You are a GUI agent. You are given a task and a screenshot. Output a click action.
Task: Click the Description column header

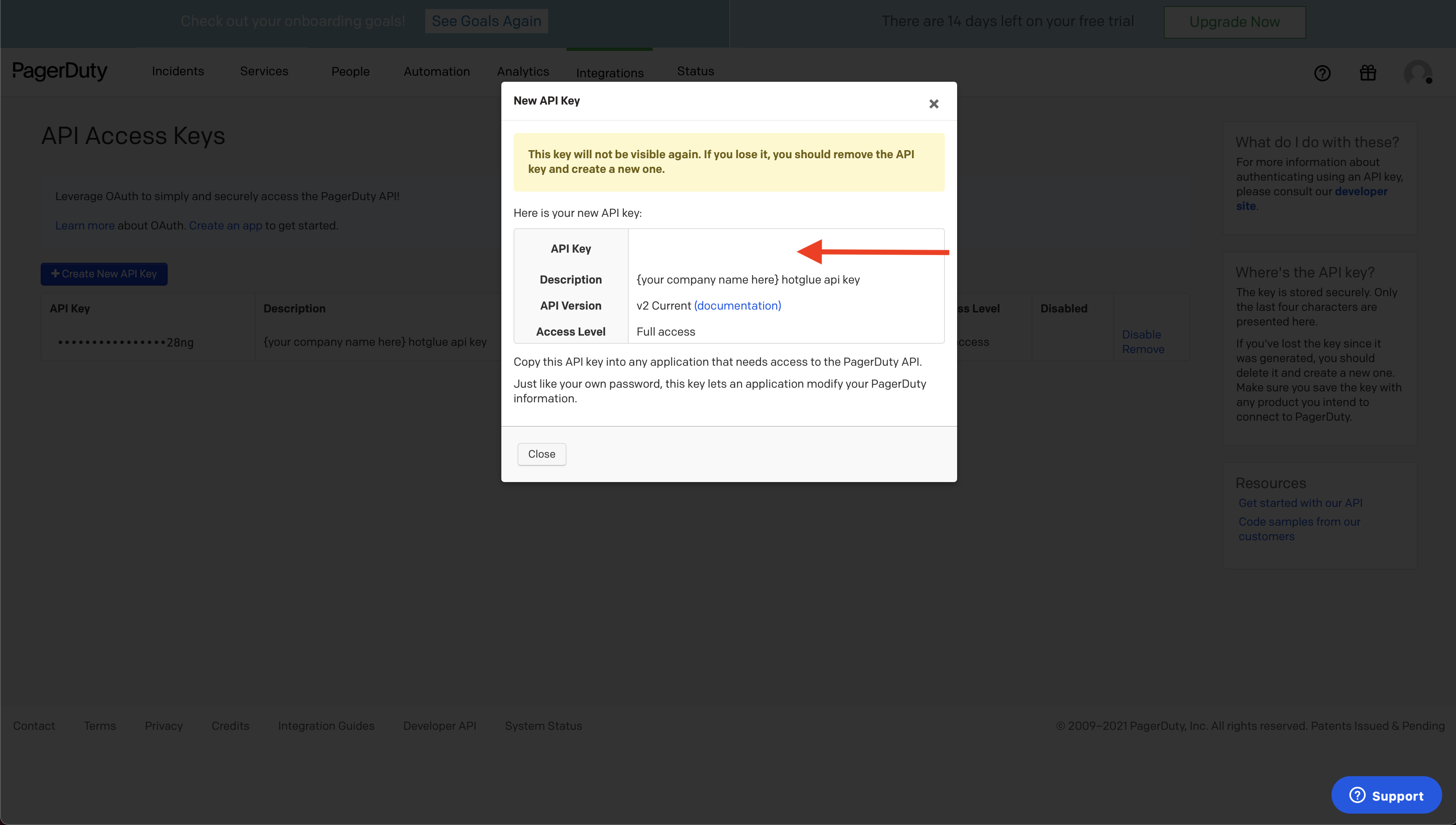pyautogui.click(x=294, y=309)
